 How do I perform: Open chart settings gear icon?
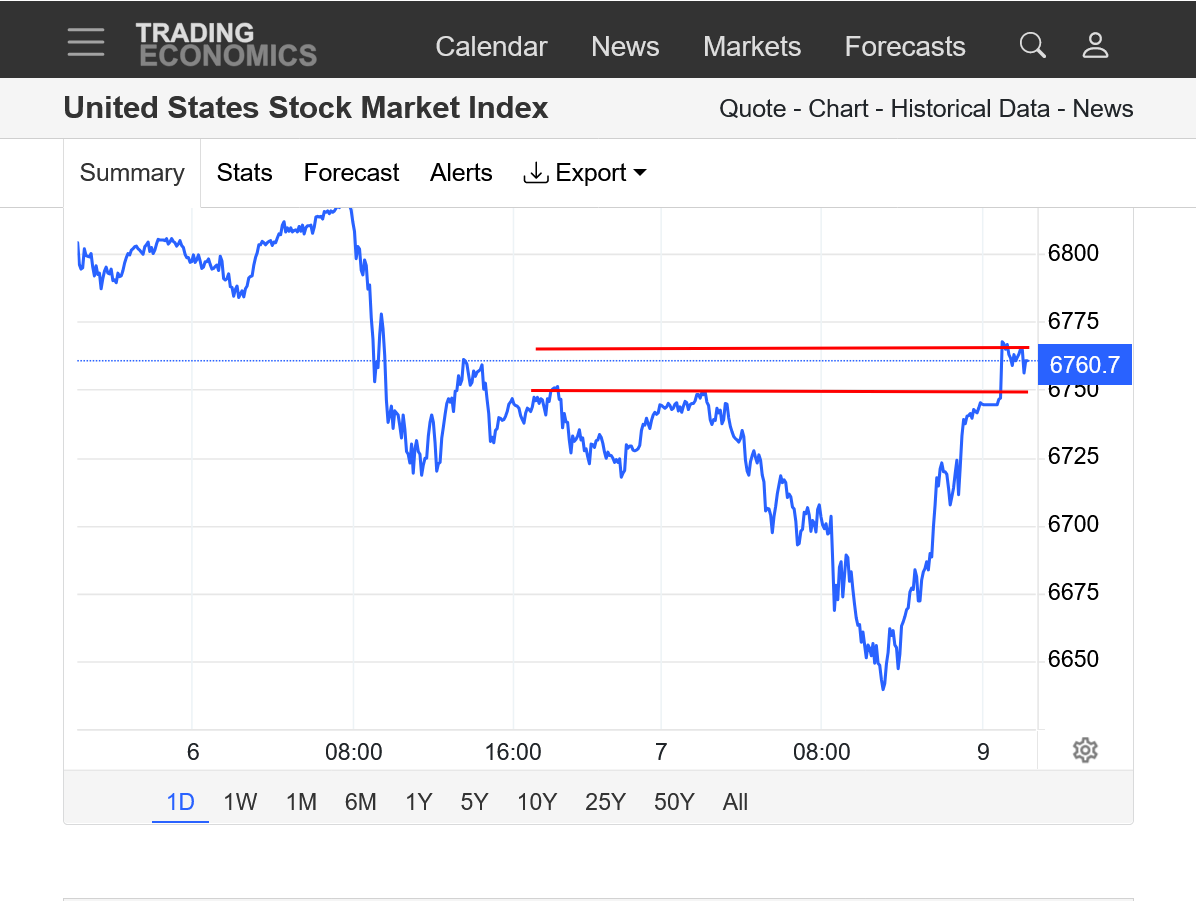[1085, 750]
